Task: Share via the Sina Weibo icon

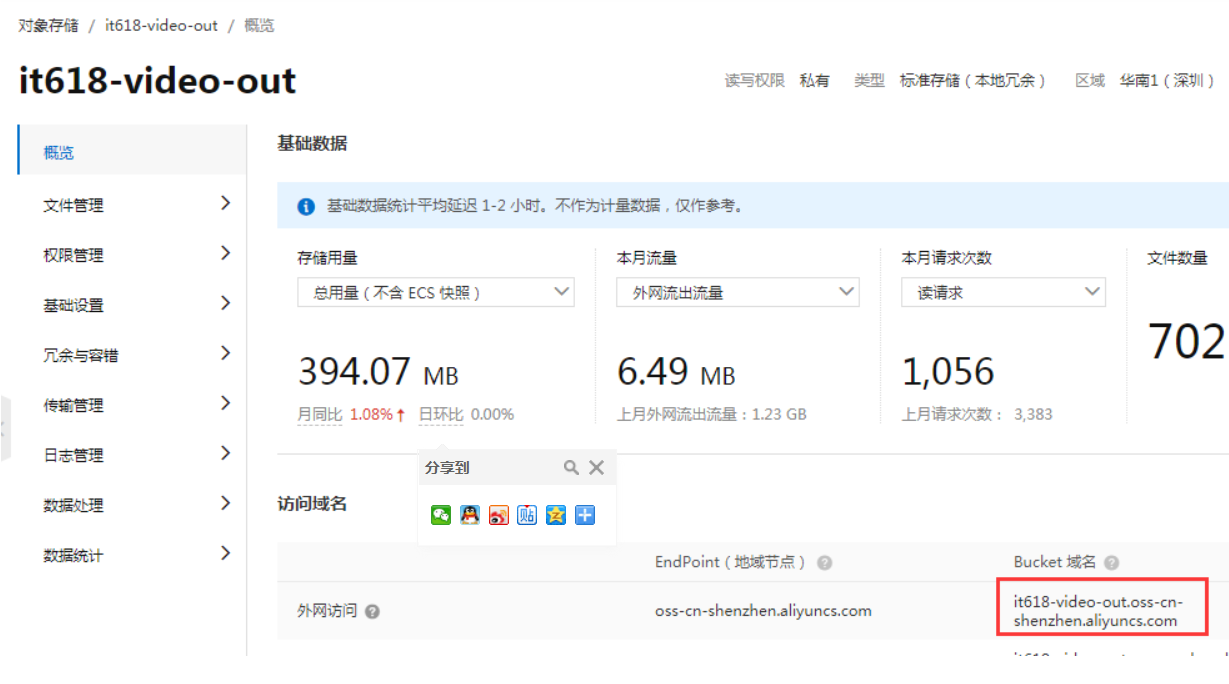Action: pyautogui.click(x=499, y=515)
